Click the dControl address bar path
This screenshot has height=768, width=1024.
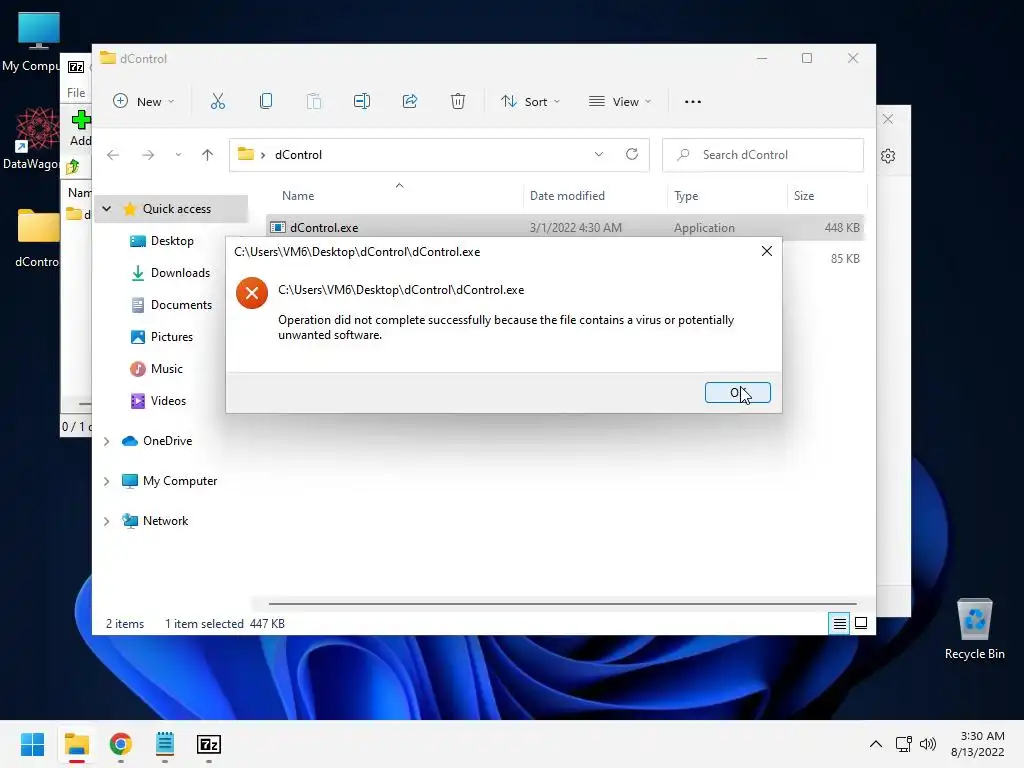(298, 155)
